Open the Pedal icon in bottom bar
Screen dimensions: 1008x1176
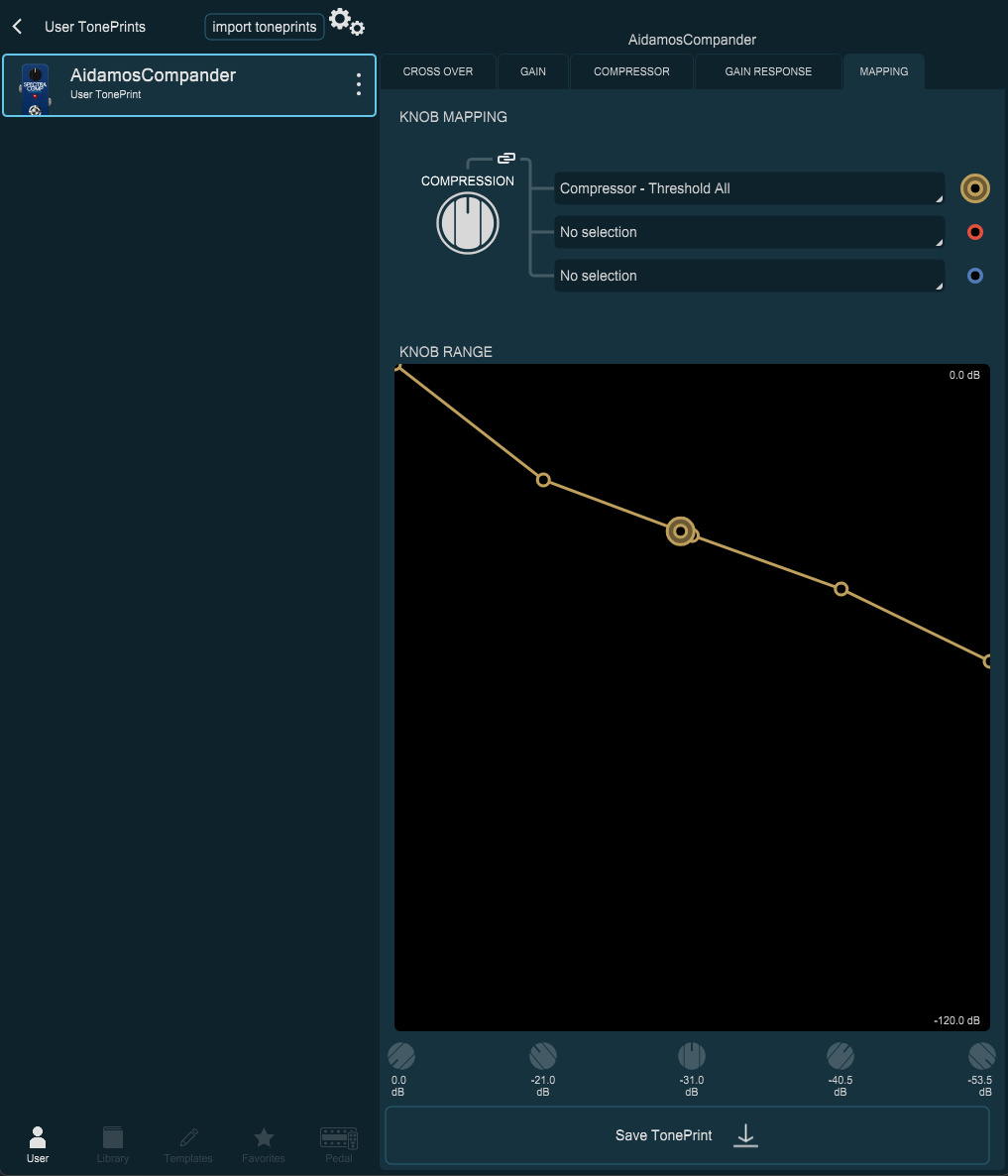(339, 1144)
